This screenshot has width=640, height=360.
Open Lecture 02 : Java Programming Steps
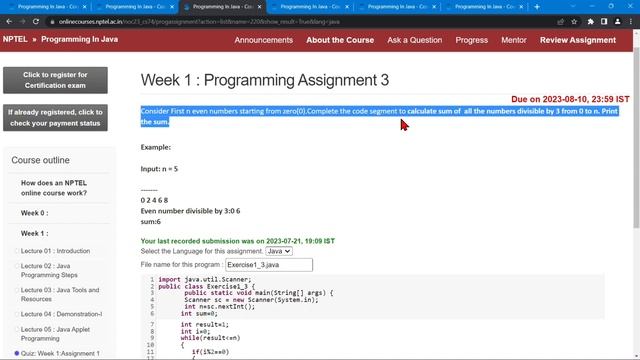[49, 270]
